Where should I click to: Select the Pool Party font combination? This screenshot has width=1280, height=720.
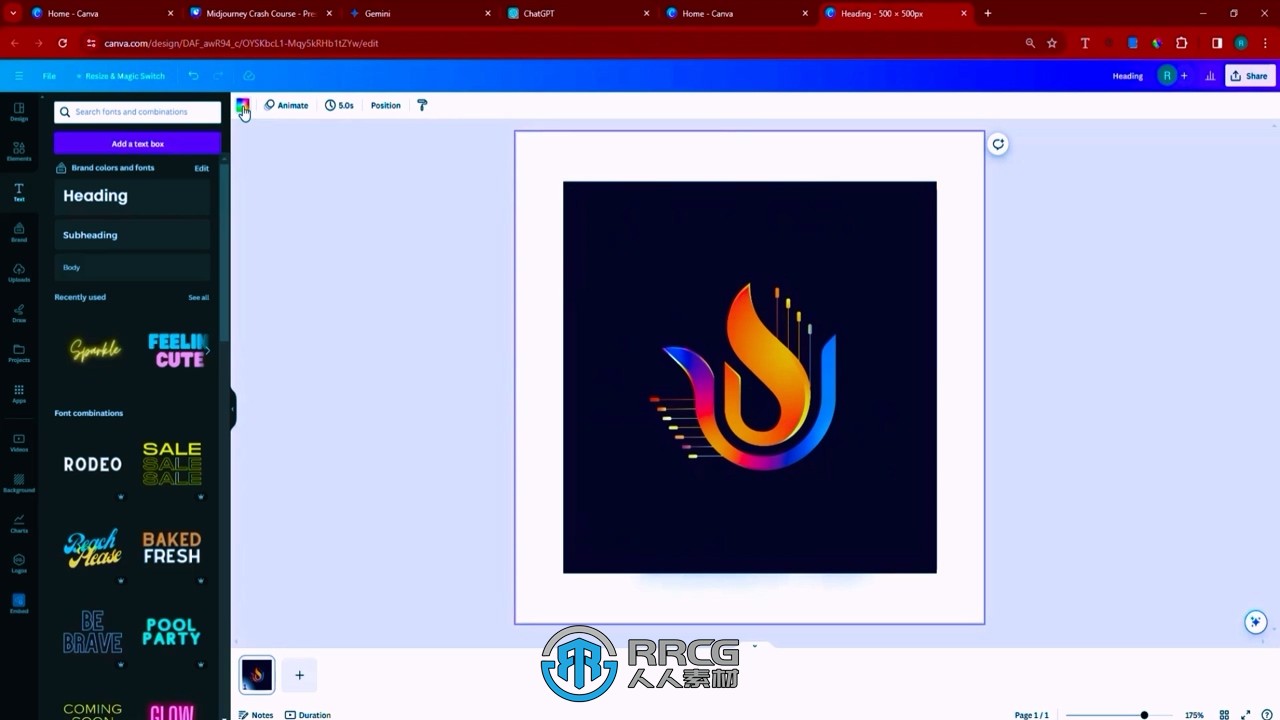[172, 632]
